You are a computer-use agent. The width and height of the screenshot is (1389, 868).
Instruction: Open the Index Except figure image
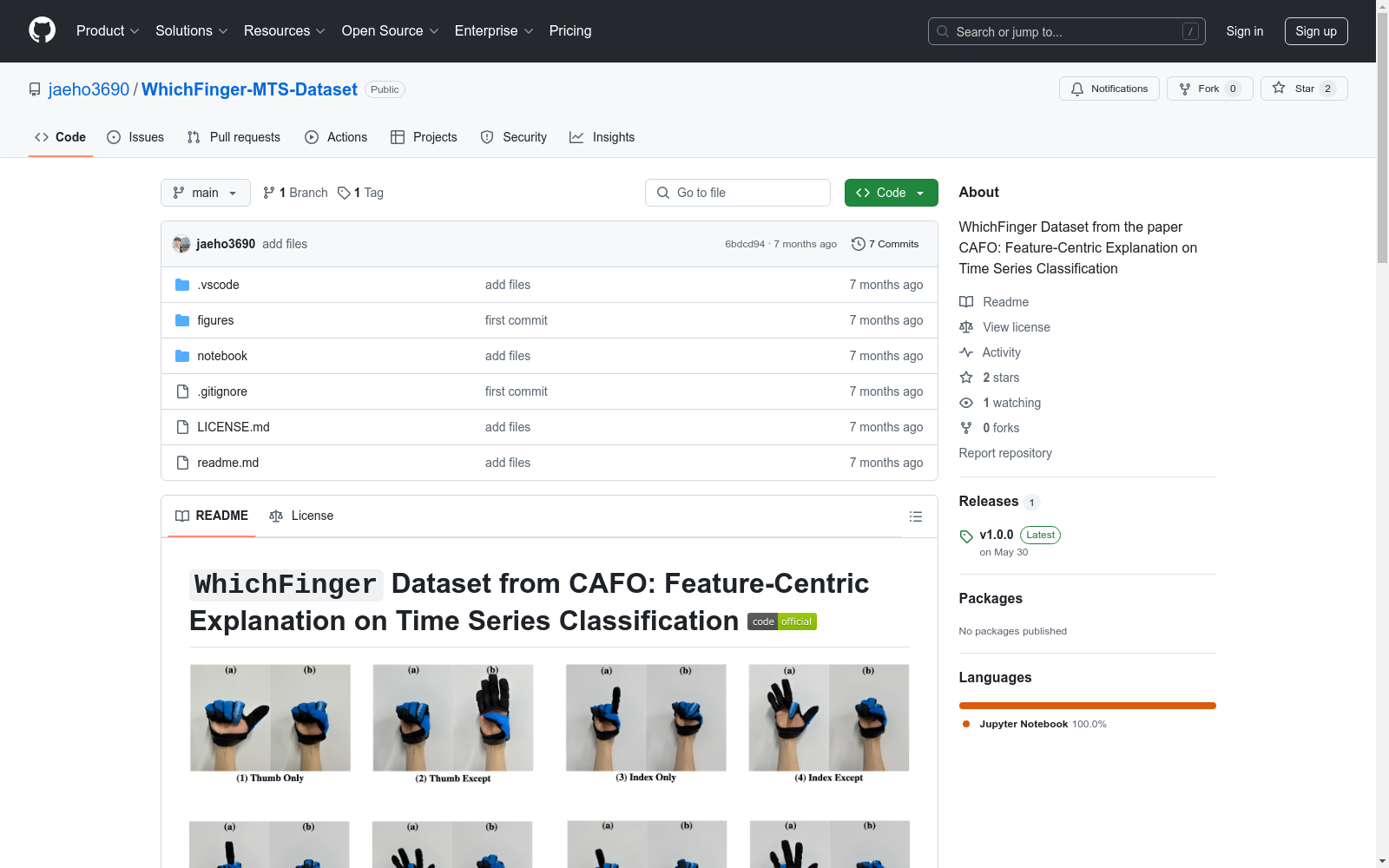(829, 724)
